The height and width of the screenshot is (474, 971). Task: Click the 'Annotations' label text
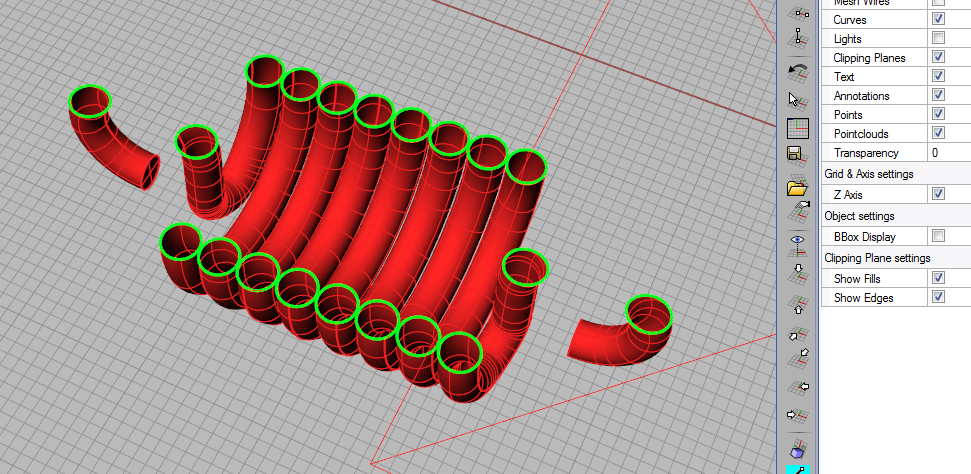(x=861, y=96)
